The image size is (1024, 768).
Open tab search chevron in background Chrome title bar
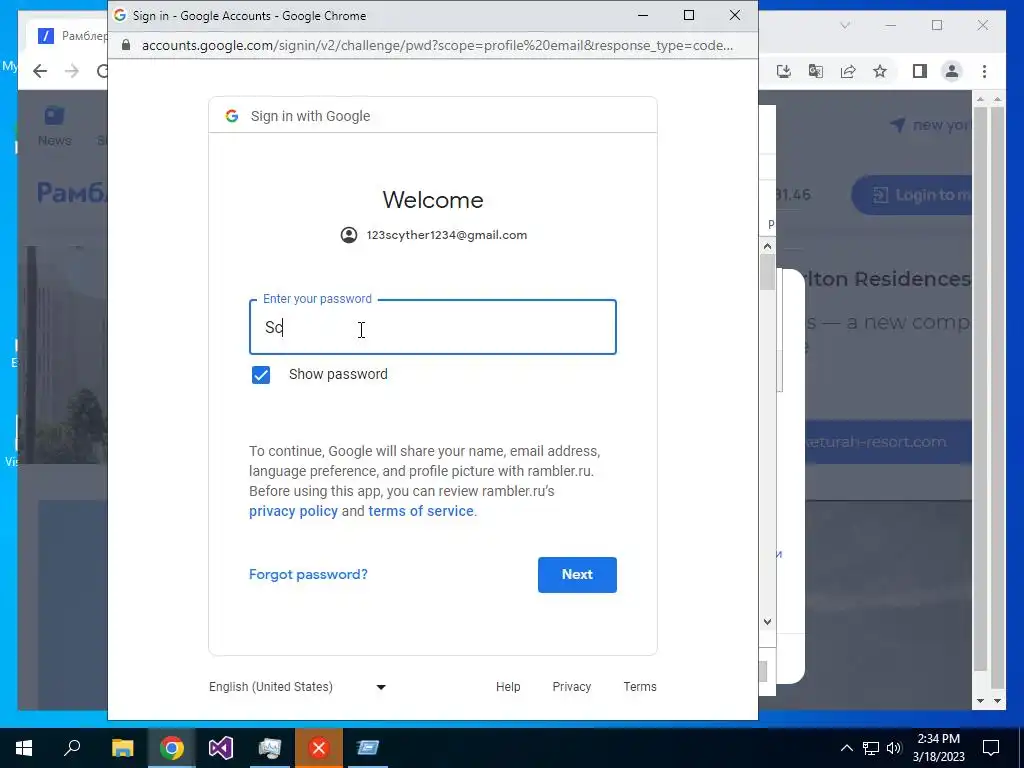[x=845, y=25]
